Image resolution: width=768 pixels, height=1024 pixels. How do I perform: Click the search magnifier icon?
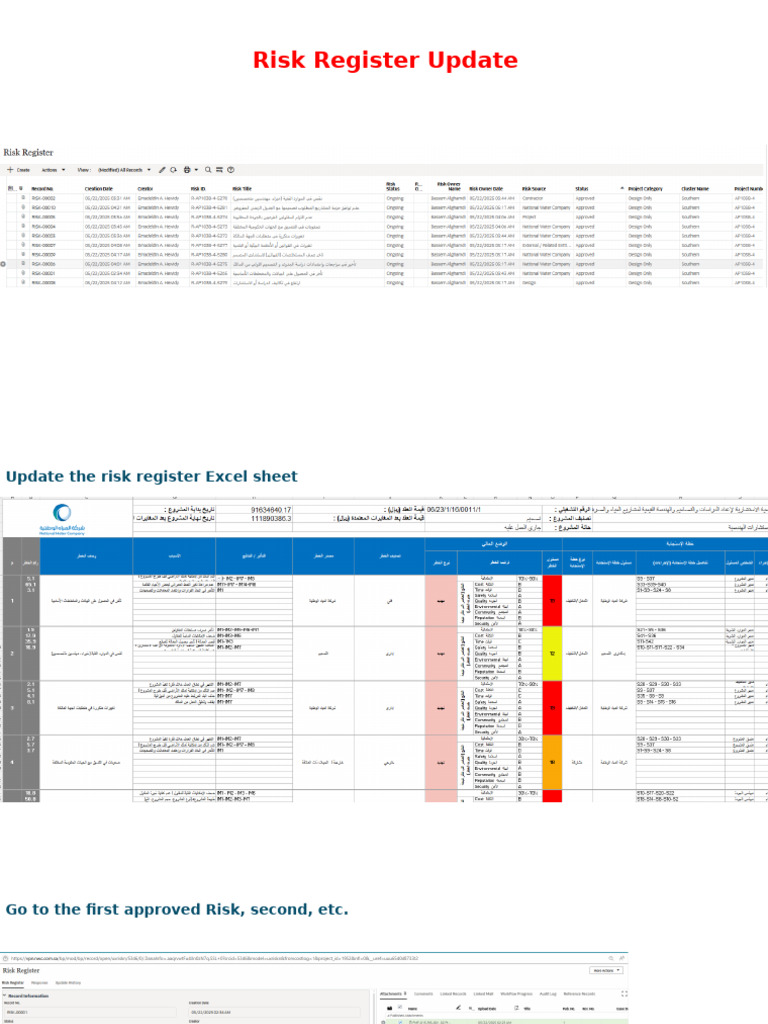208,170
